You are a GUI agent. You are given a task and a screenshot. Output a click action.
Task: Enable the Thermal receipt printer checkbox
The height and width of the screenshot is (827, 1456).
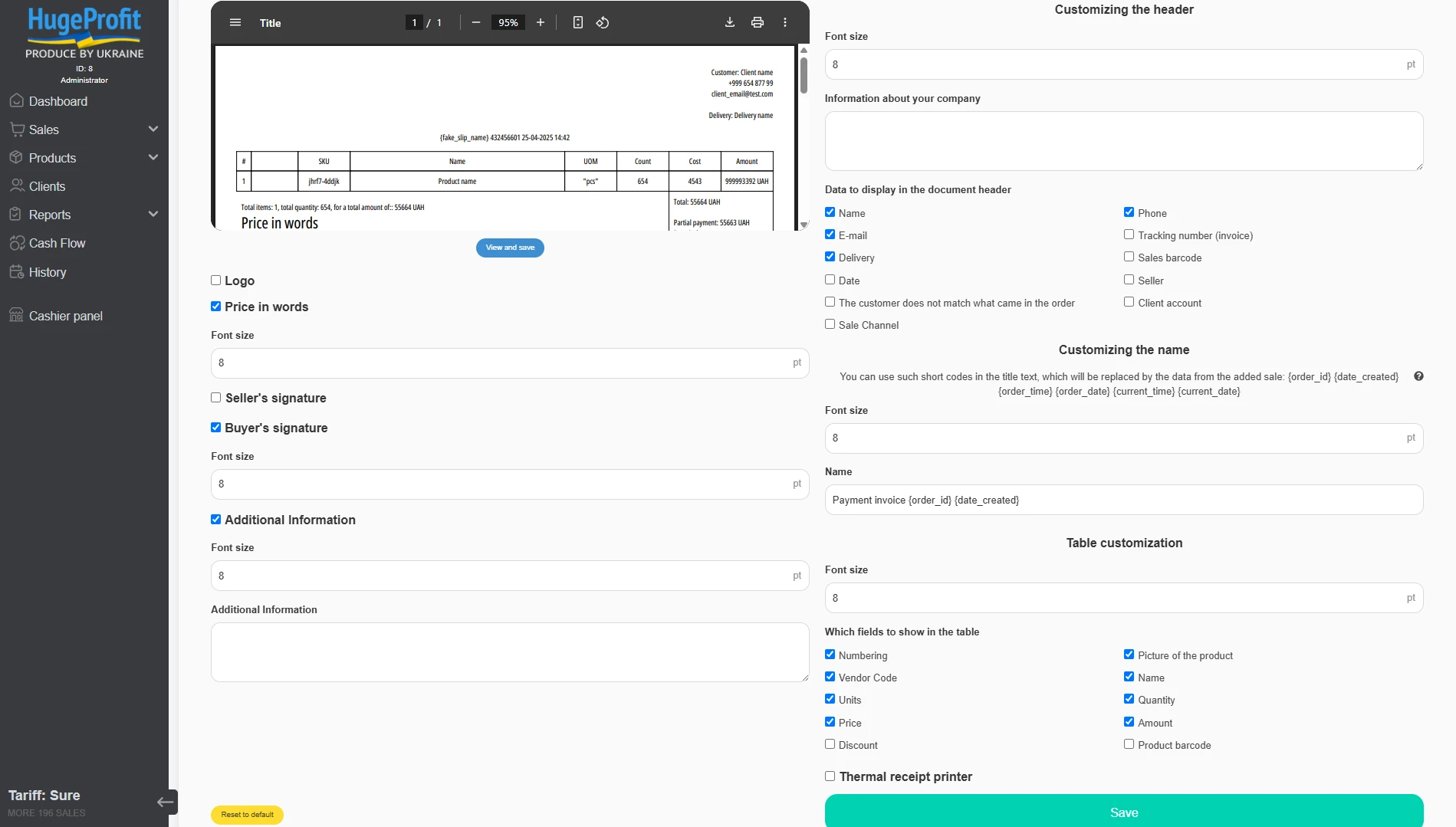click(830, 776)
